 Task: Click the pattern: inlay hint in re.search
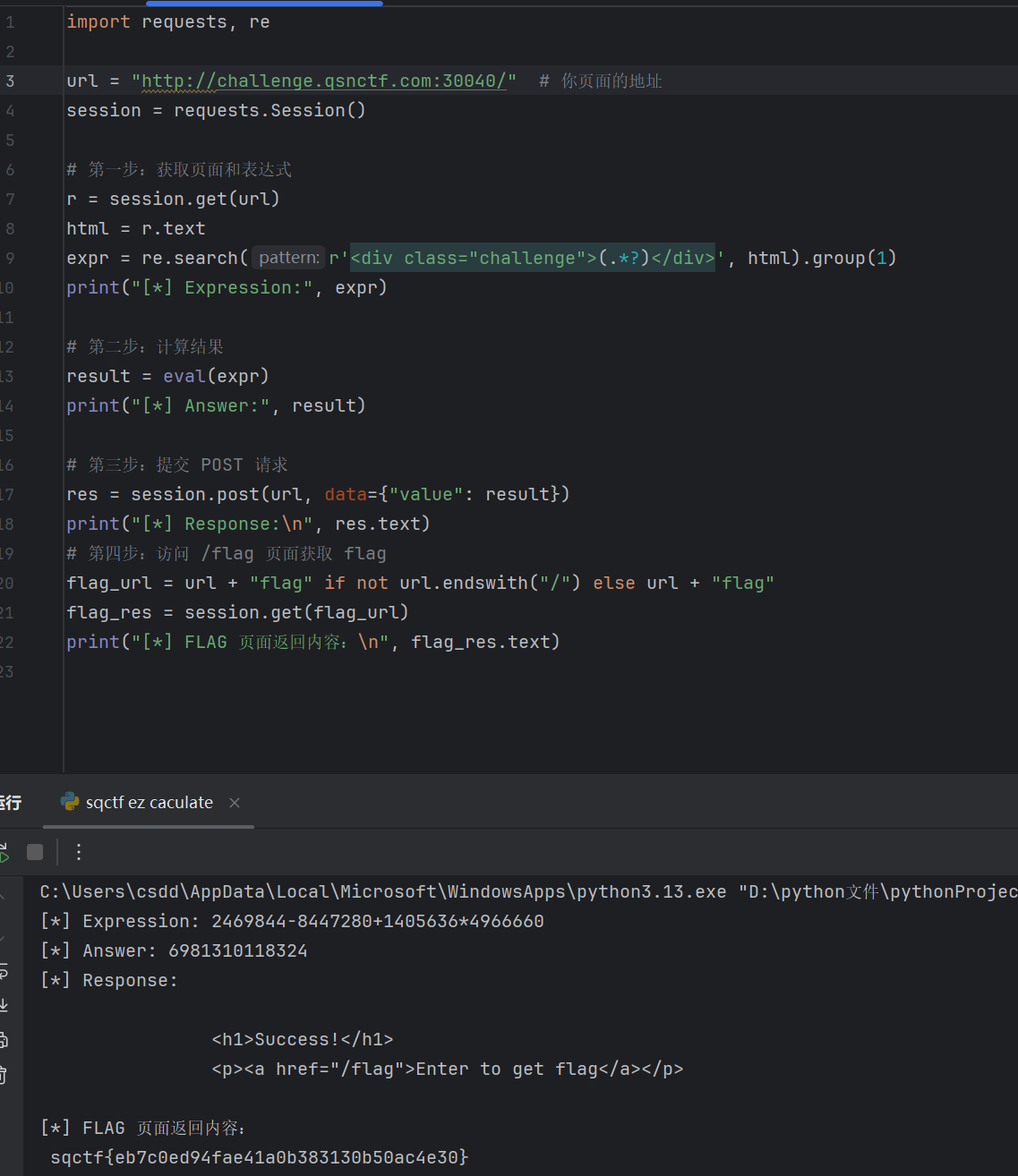tap(288, 258)
